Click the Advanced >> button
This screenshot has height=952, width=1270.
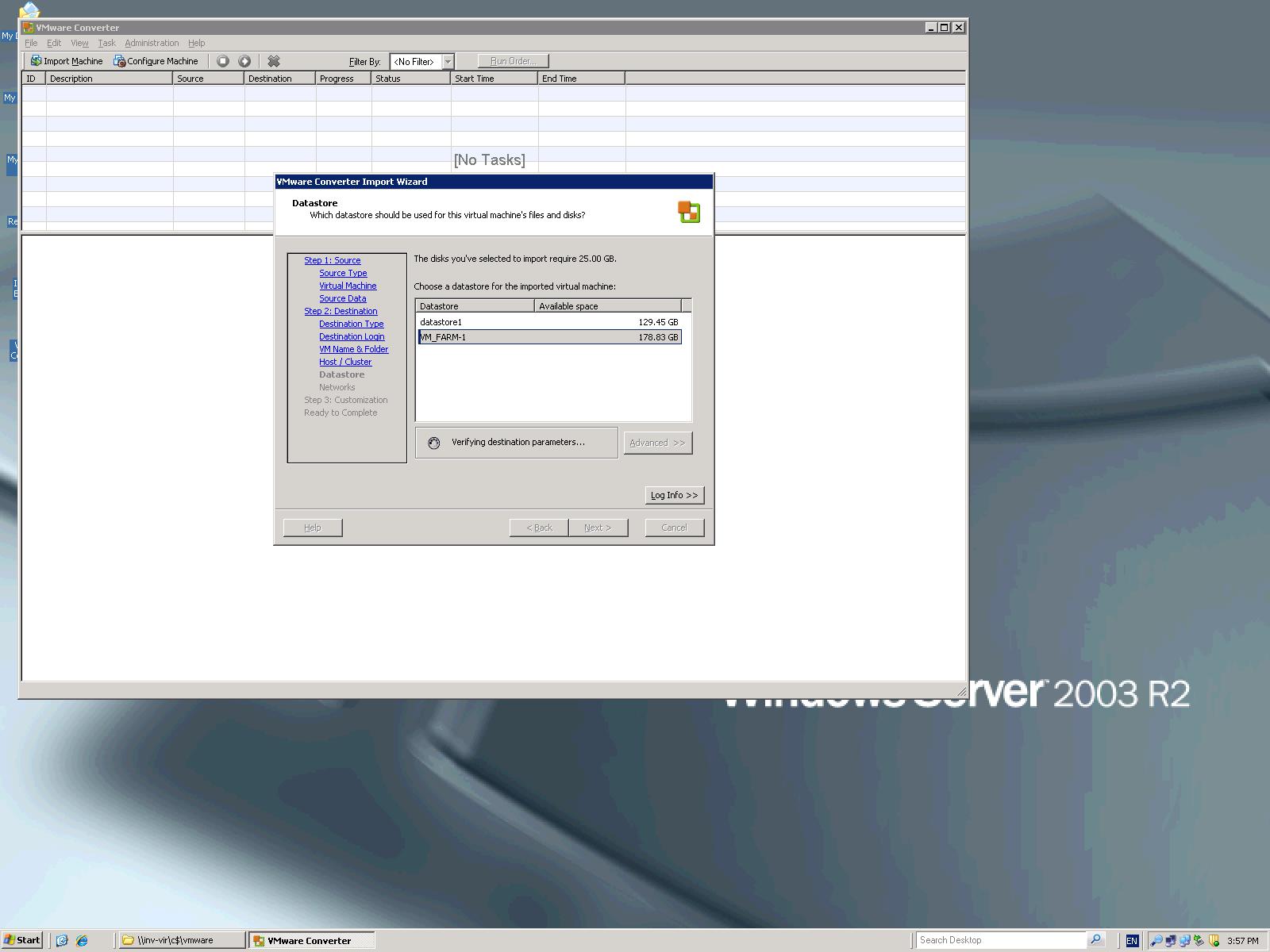[x=658, y=443]
